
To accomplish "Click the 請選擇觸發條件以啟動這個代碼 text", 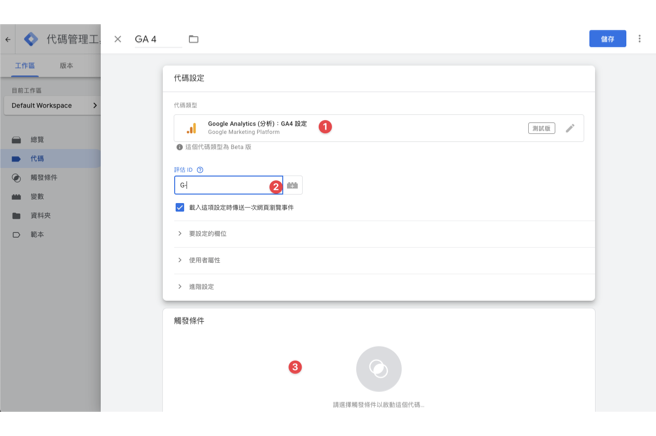I will point(379,405).
